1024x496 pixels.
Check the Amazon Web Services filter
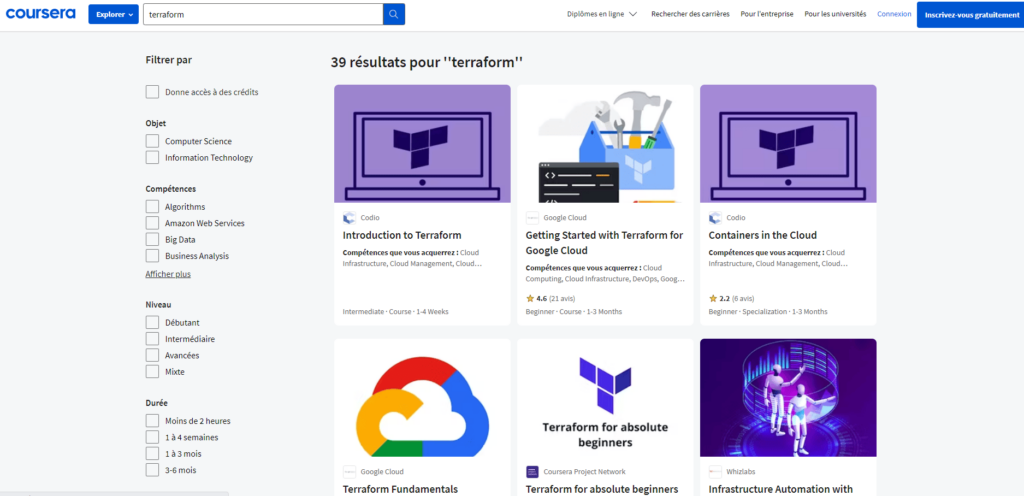152,223
